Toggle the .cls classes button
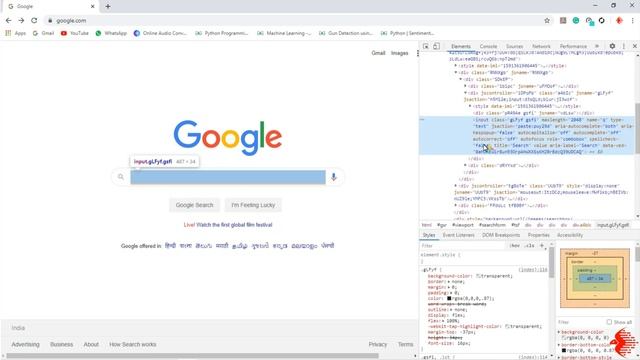640x360 pixels. 529,246
